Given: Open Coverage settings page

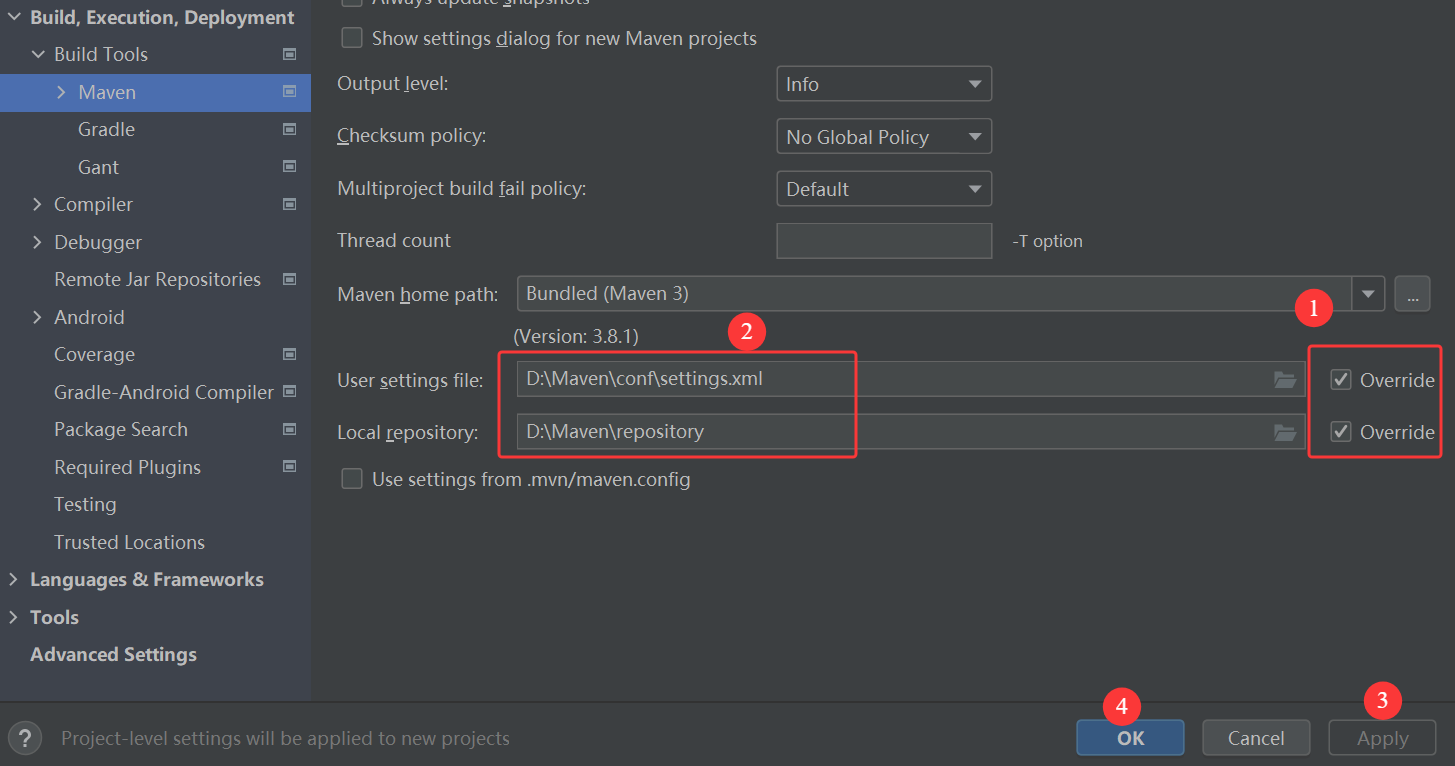Looking at the screenshot, I should [94, 354].
